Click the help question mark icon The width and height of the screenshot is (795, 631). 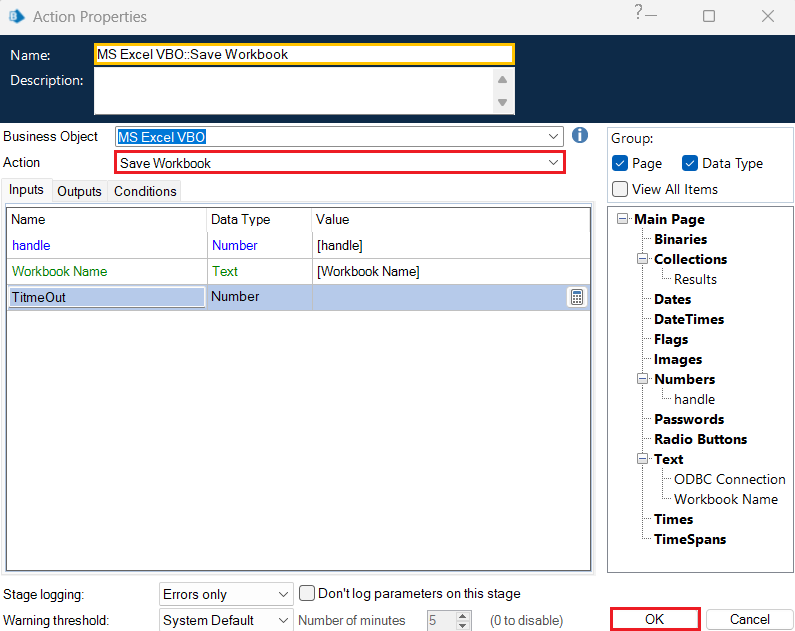638,12
